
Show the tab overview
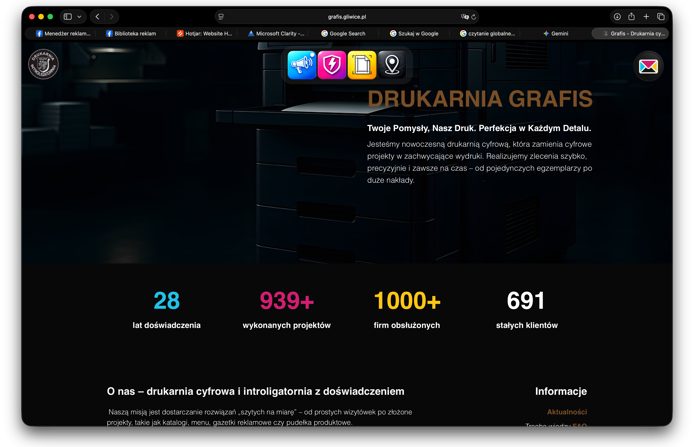661,17
